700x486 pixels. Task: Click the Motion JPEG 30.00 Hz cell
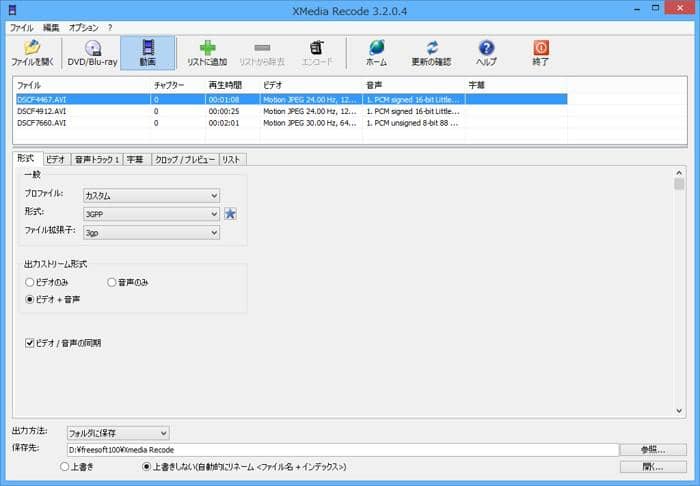310,123
